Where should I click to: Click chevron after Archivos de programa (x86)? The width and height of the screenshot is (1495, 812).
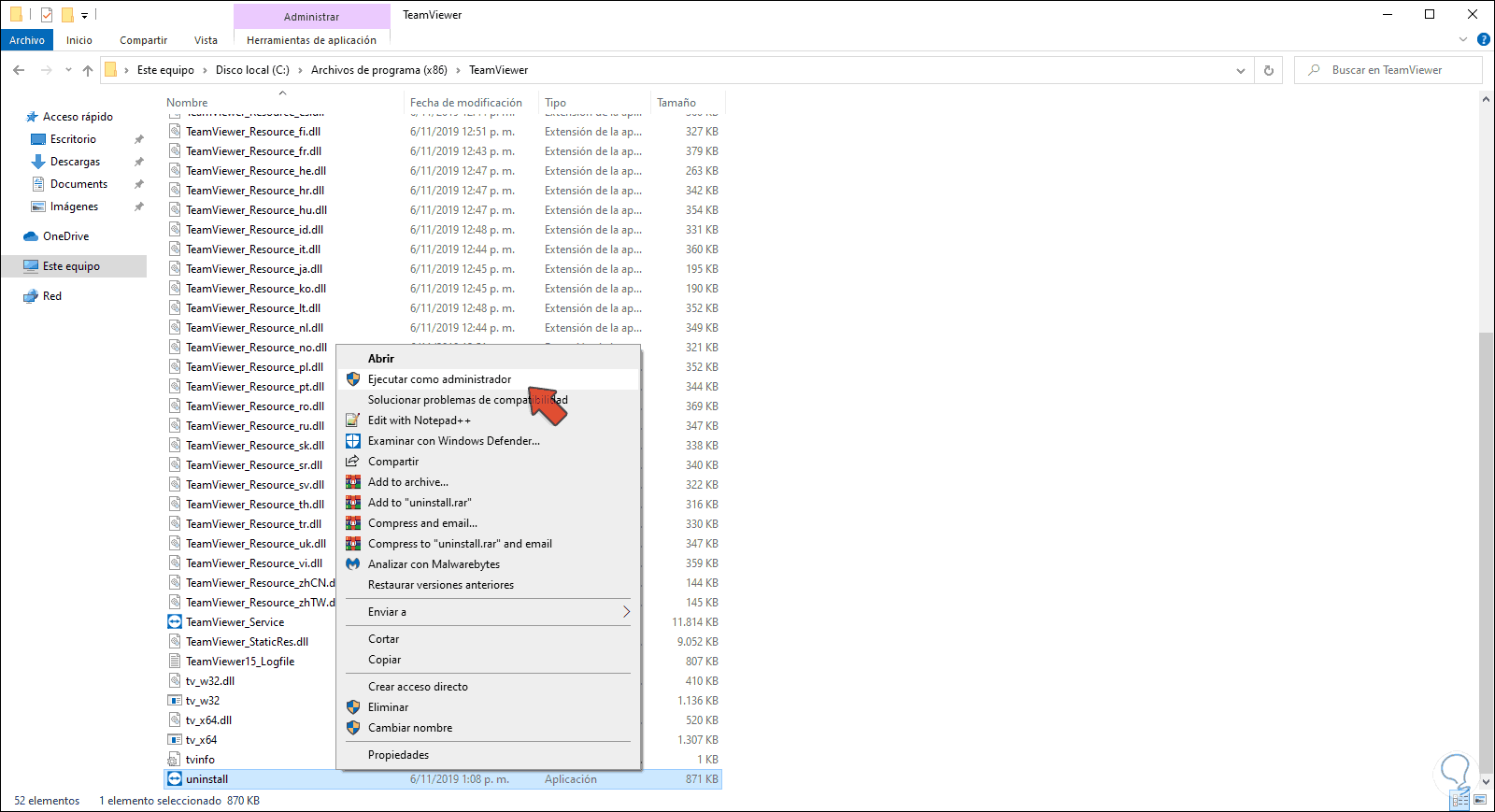459,70
